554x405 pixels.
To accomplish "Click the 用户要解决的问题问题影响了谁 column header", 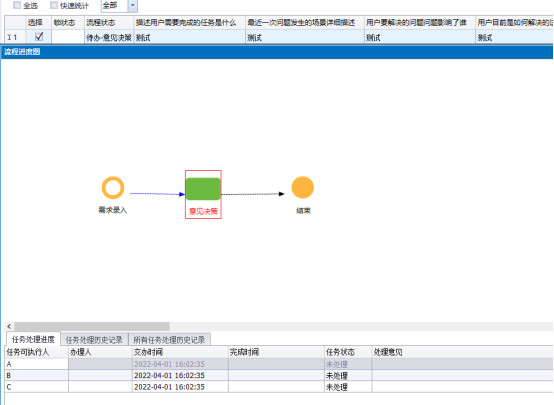I will click(420, 23).
